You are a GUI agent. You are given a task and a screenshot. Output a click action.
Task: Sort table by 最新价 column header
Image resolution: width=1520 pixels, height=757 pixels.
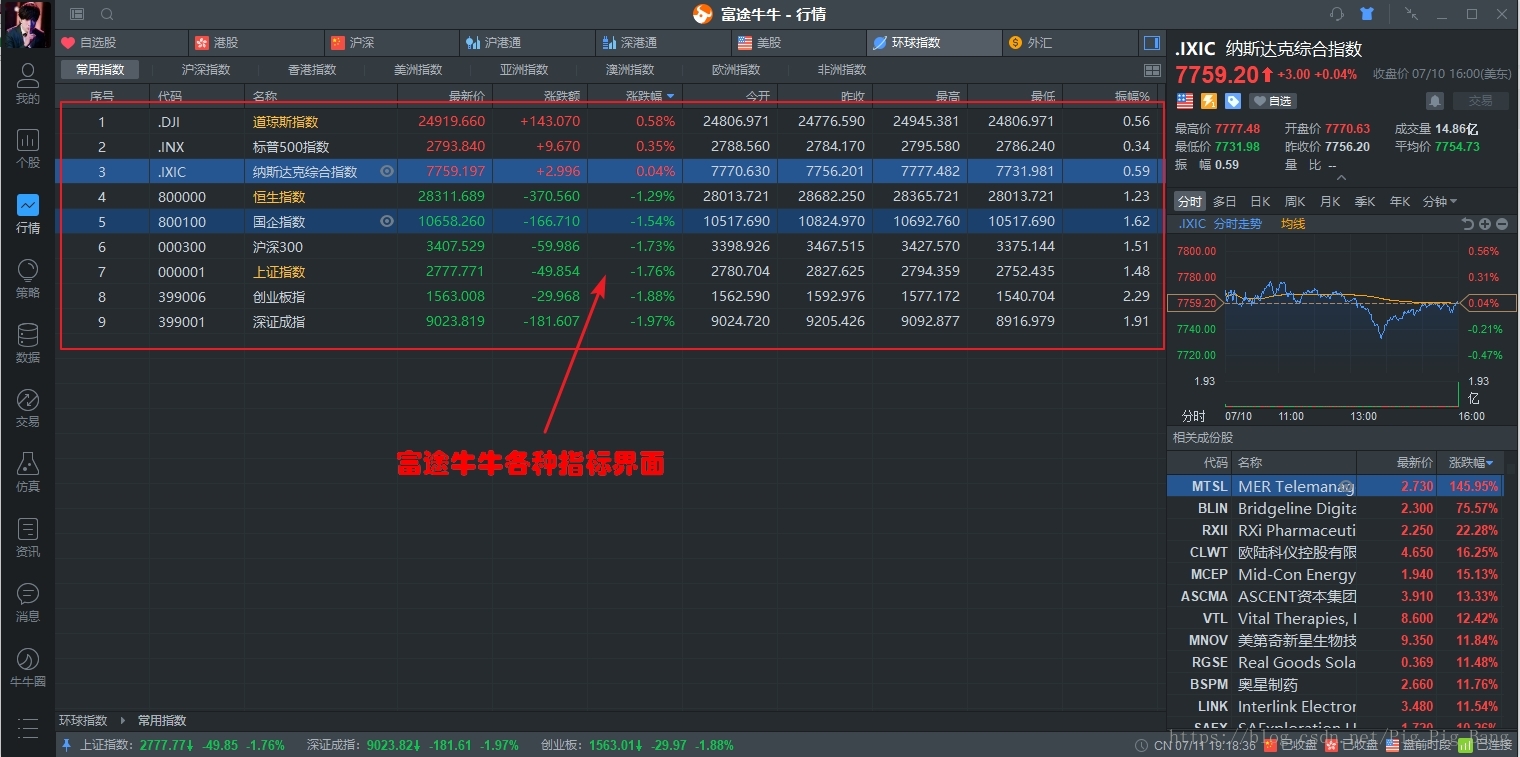tap(466, 96)
